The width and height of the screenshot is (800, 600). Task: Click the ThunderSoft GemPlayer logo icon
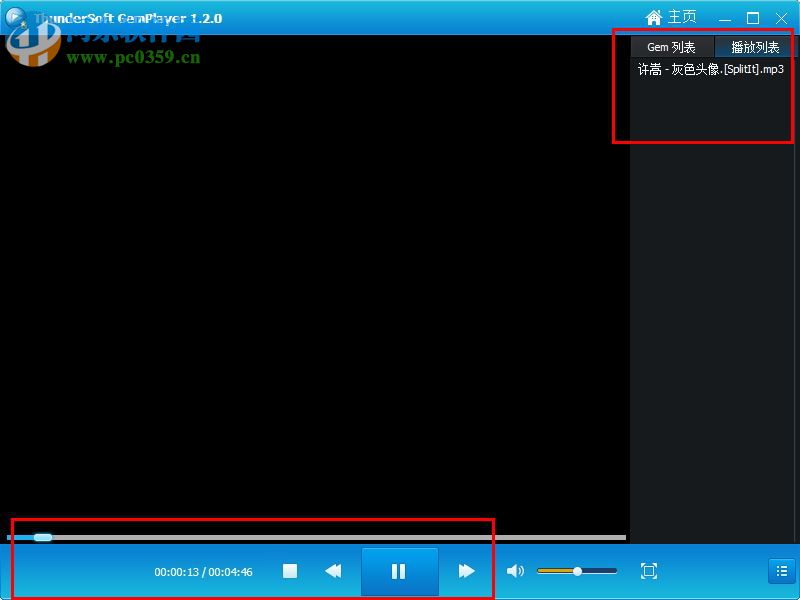coord(14,17)
